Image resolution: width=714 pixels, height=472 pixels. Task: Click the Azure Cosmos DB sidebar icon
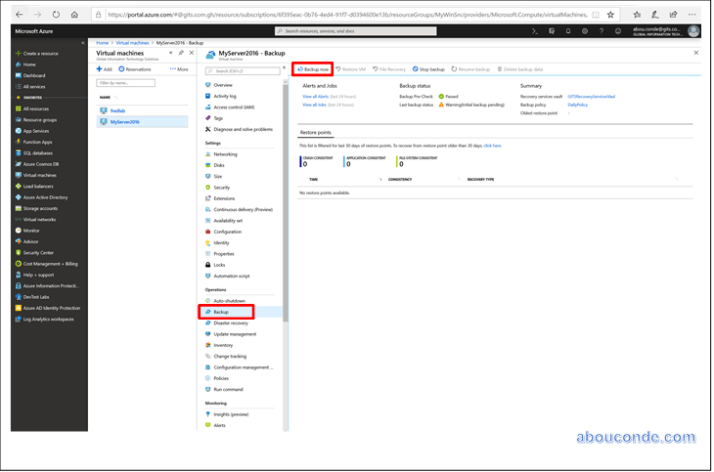coord(17,164)
